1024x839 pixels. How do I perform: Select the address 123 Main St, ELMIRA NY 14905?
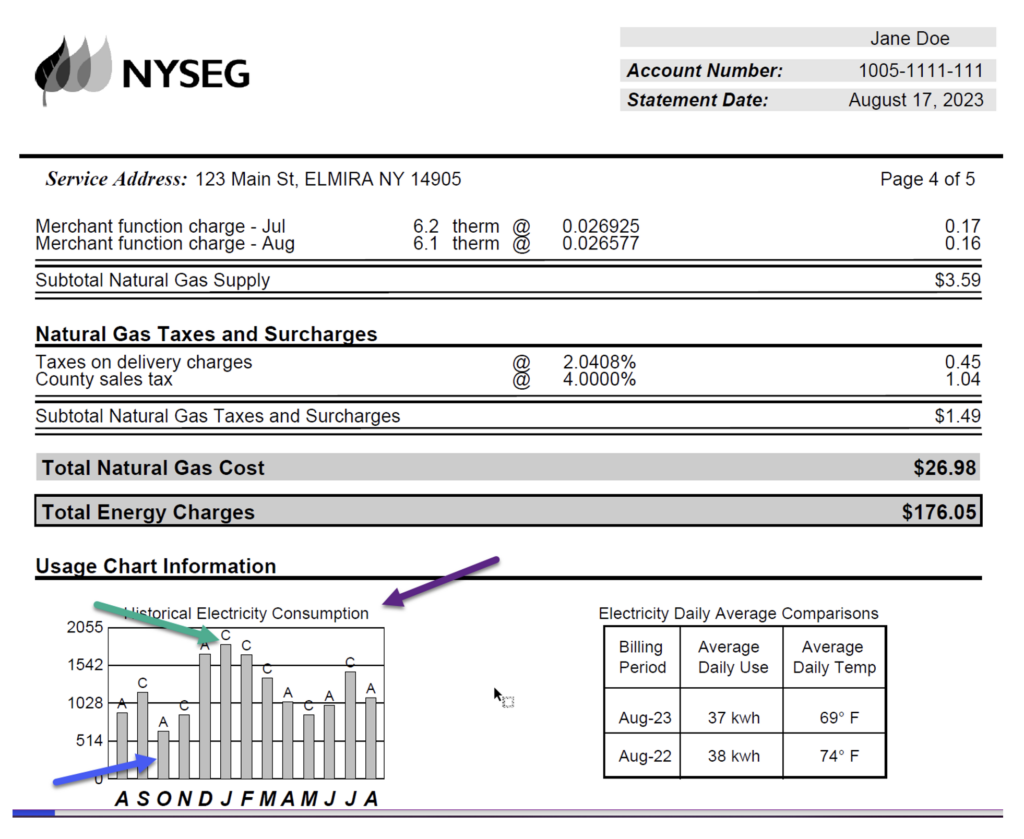click(x=328, y=179)
